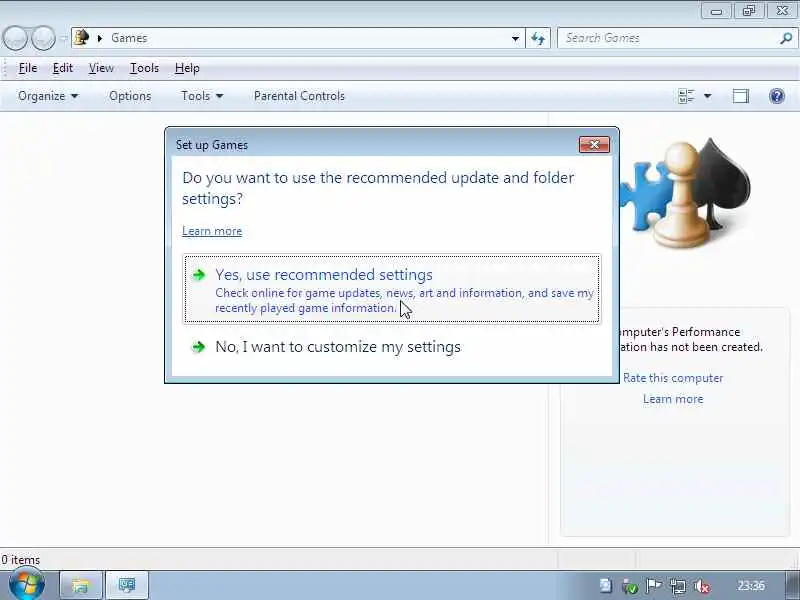Click the network tray icon
Image resolution: width=800 pixels, height=600 pixels.
[678, 586]
